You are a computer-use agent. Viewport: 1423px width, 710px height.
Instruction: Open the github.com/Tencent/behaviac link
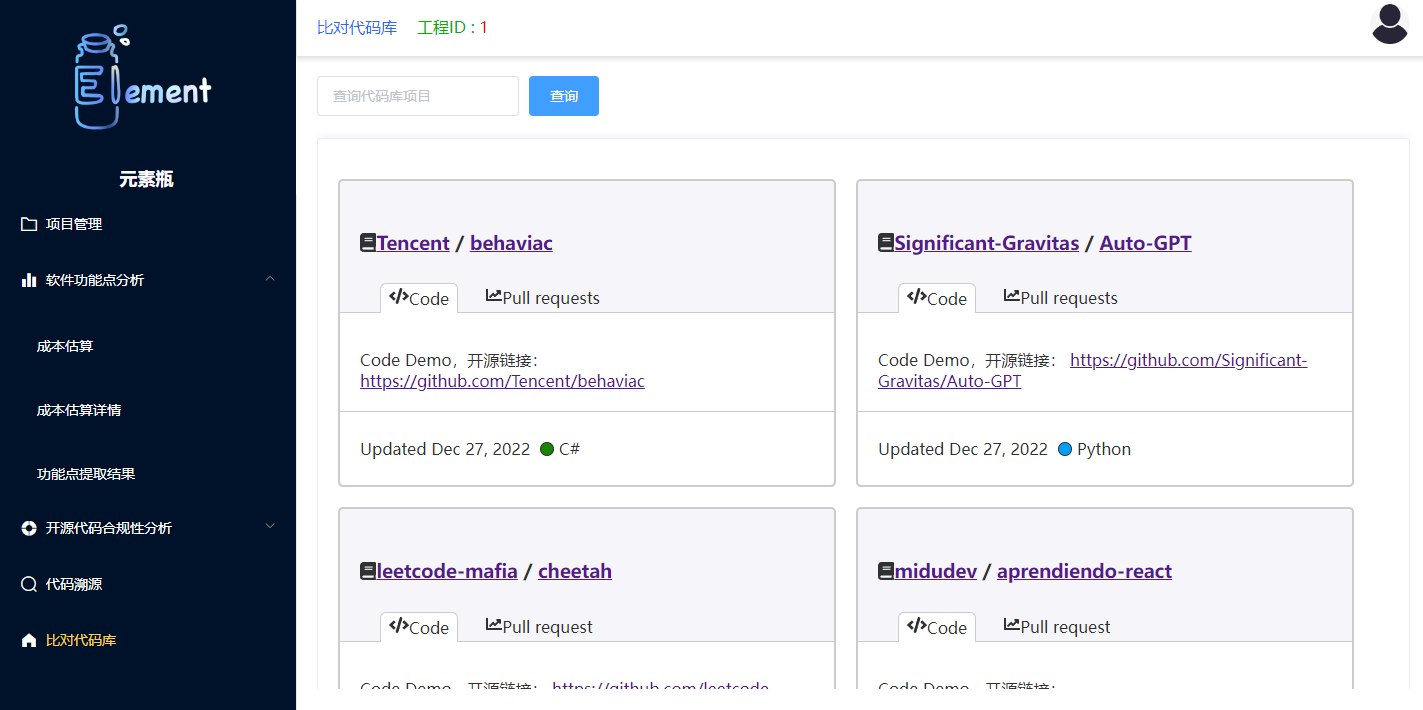502,381
